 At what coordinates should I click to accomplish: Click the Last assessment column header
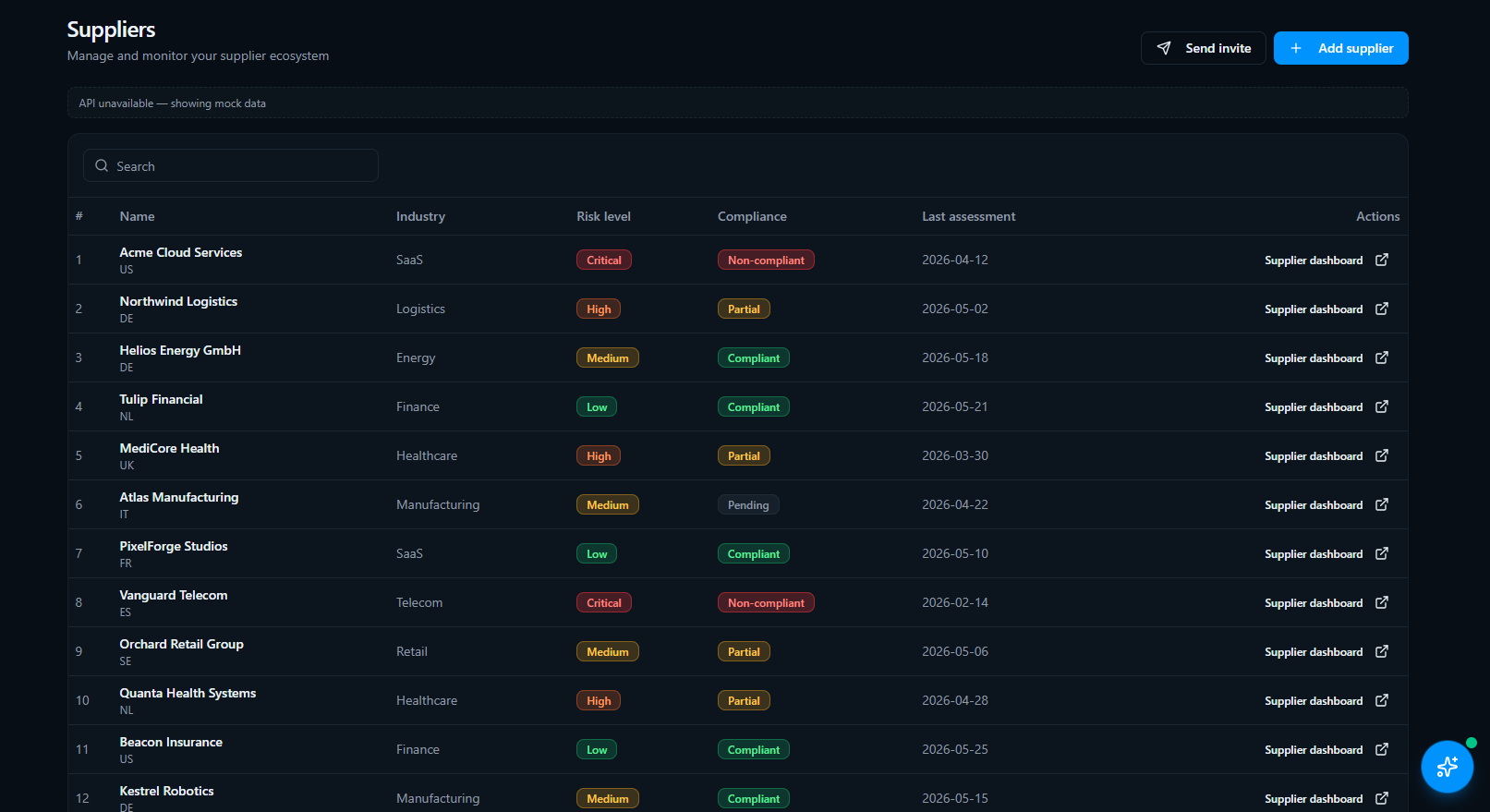pyautogui.click(x=968, y=216)
